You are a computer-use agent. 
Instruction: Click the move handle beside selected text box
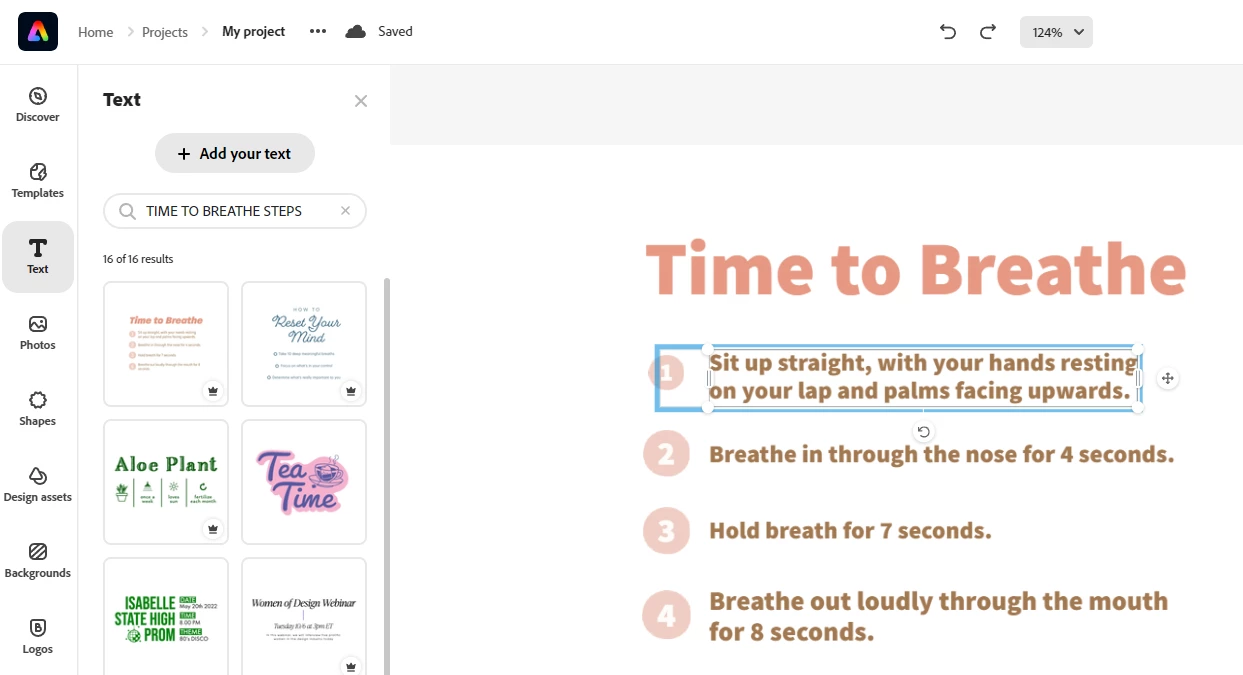(x=1167, y=378)
